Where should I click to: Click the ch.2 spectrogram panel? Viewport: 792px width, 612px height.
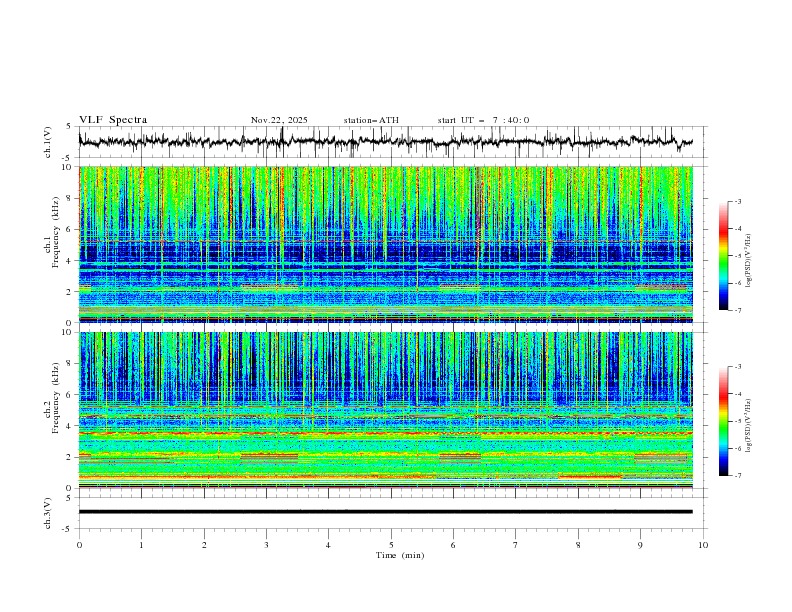385,410
